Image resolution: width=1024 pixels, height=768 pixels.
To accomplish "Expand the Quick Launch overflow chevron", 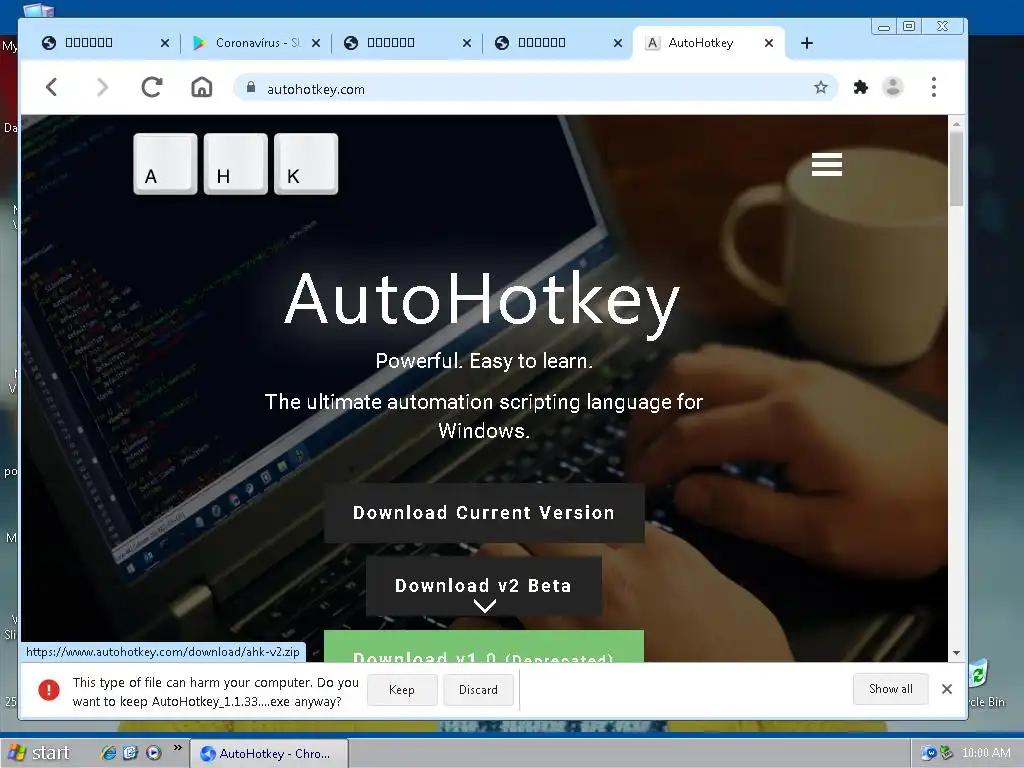I will point(177,748).
